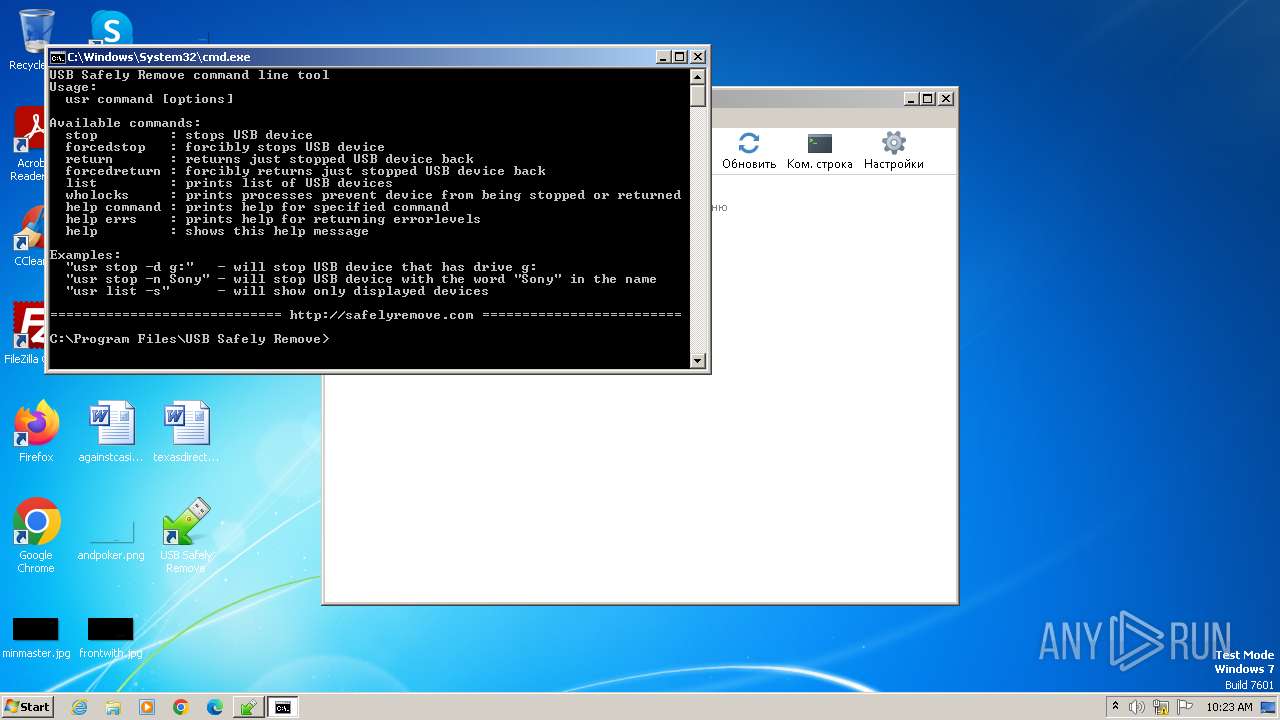This screenshot has width=1280, height=720.
Task: Click the cmd window vertical scrollbar thumb
Action: point(698,96)
